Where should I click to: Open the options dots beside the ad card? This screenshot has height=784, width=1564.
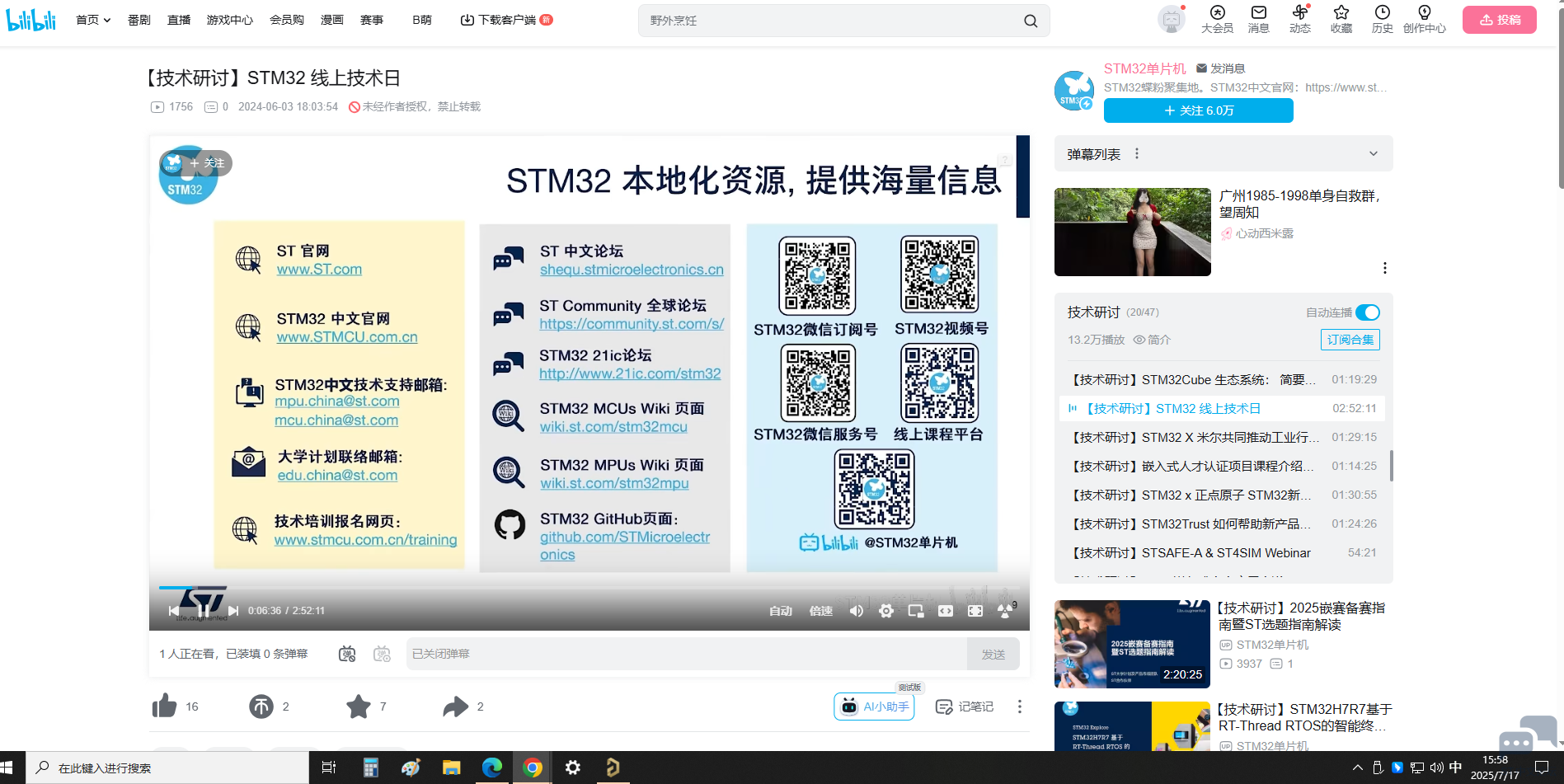(1385, 268)
